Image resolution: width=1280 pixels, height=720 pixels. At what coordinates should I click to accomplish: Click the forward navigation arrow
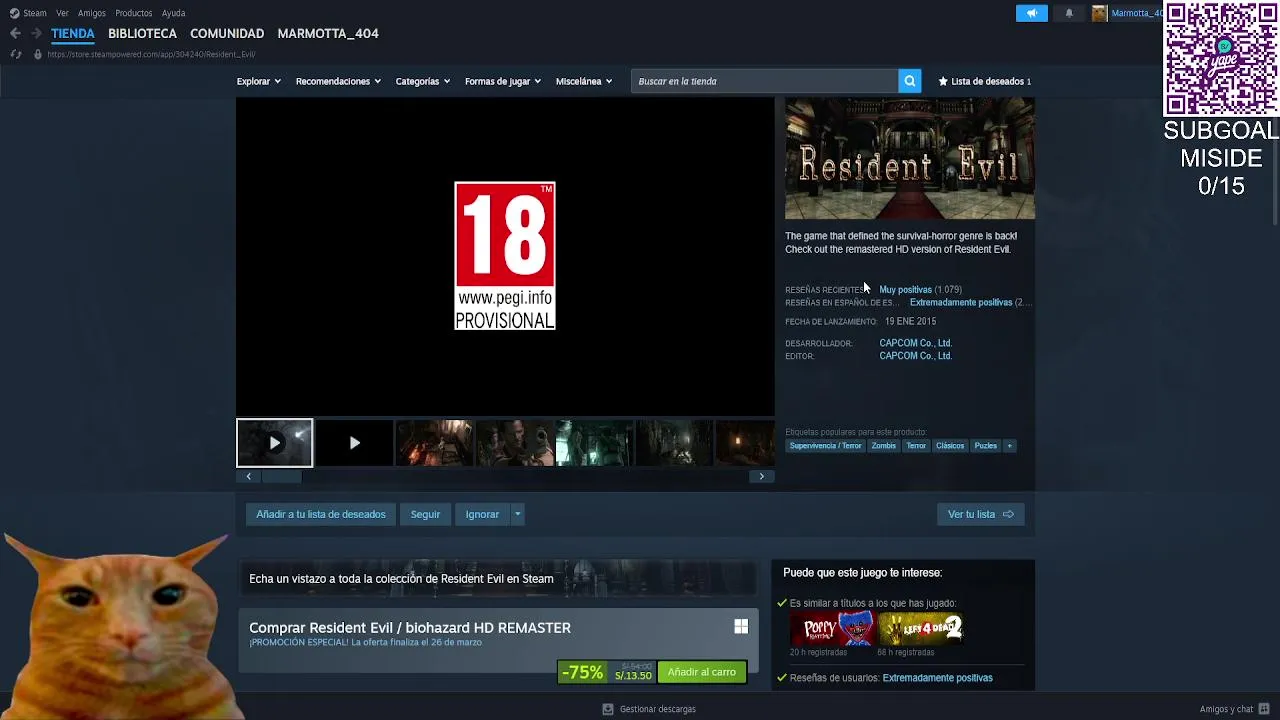tap(36, 33)
